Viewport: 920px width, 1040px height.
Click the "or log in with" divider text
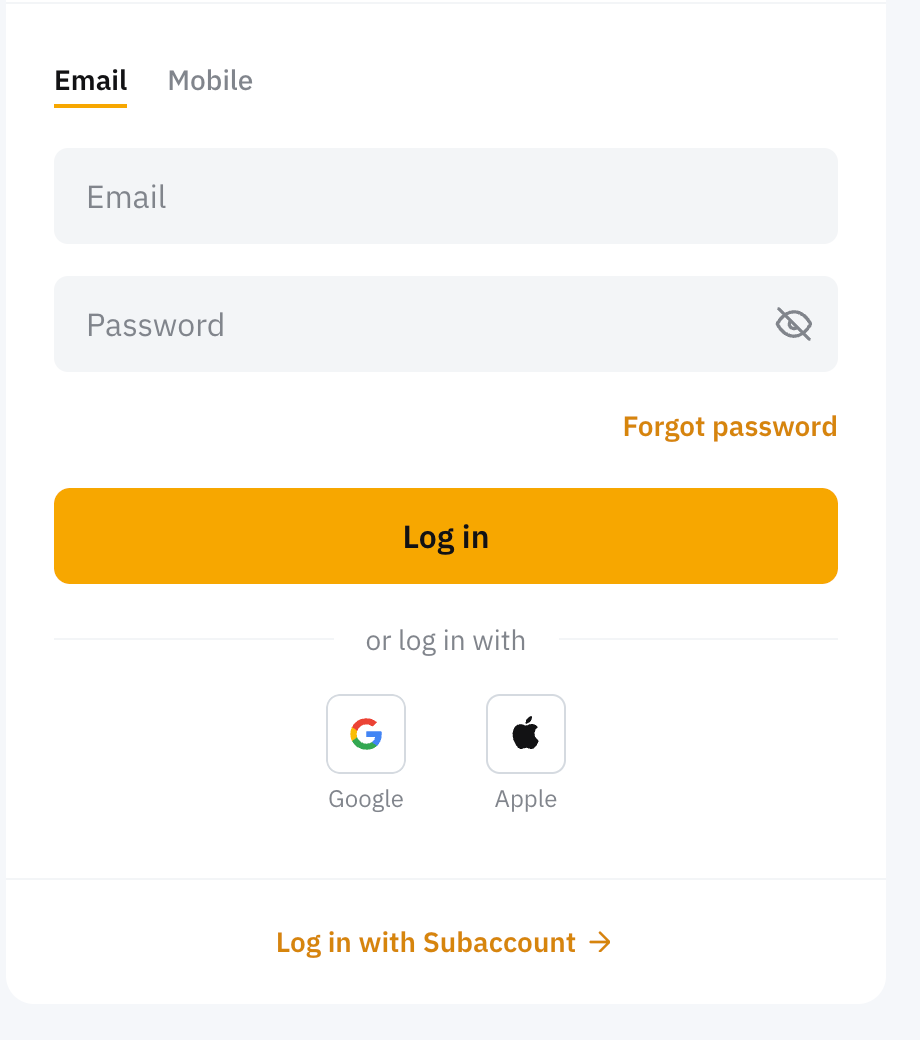click(446, 640)
